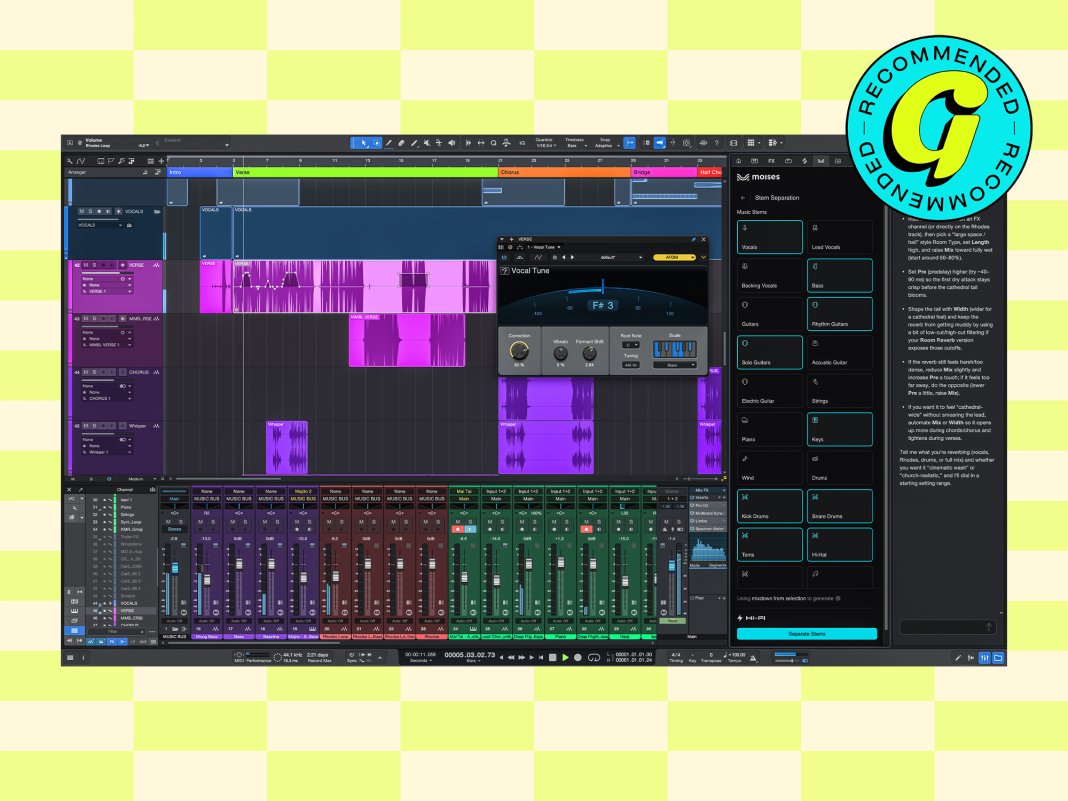This screenshot has width=1068, height=801.
Task: Click the Separate Stems button
Action: [806, 633]
